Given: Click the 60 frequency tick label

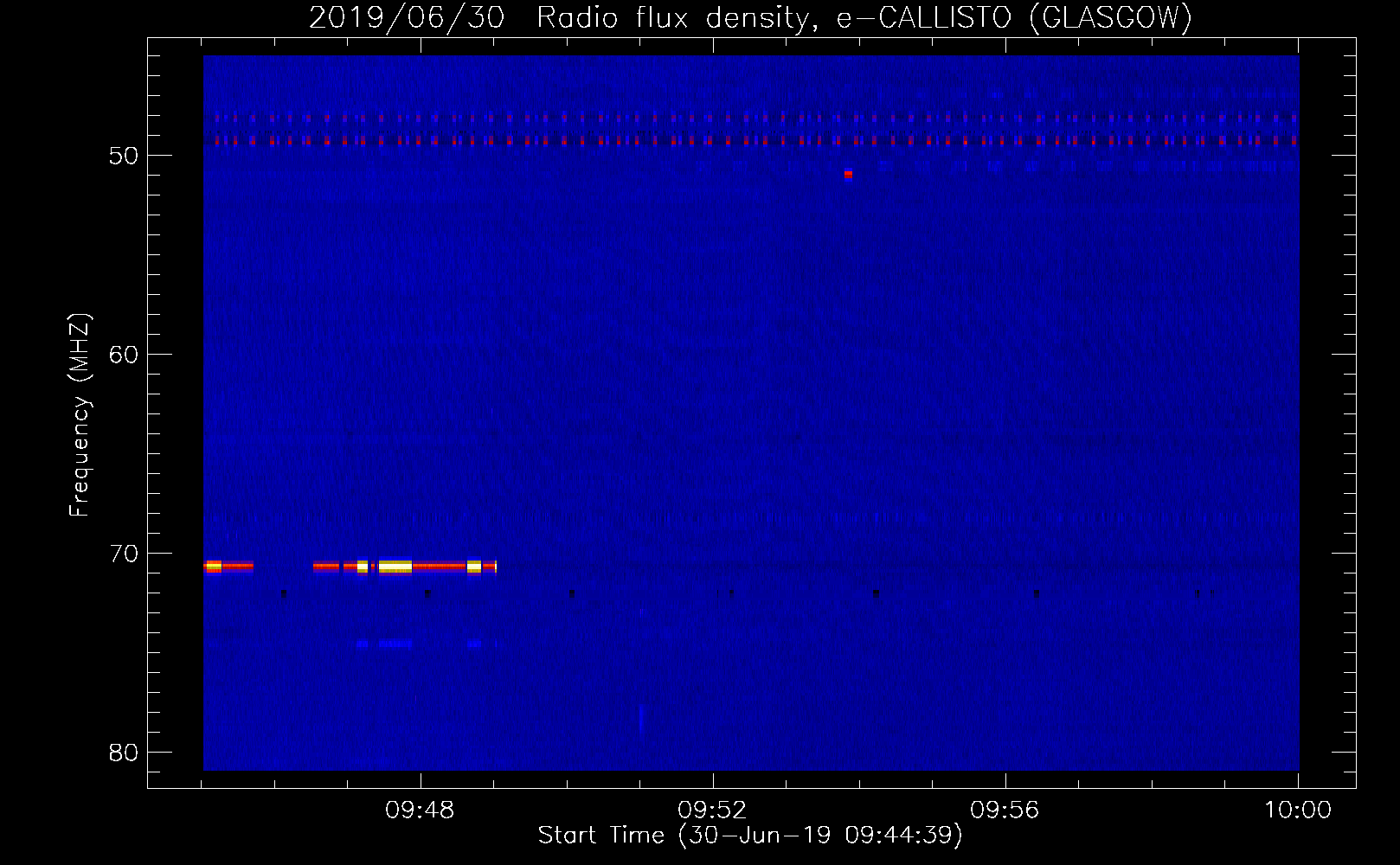Looking at the screenshot, I should tap(124, 355).
